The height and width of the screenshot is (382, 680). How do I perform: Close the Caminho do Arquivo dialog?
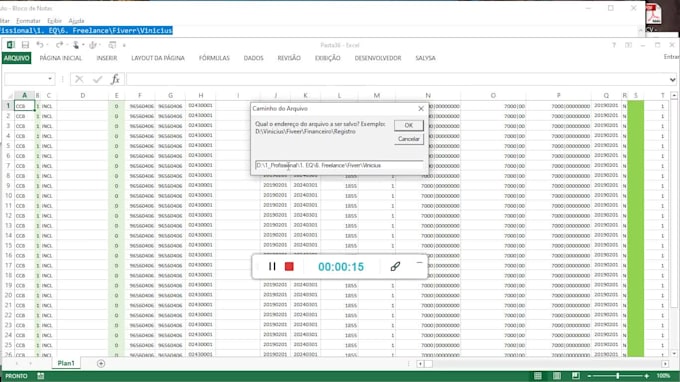click(421, 109)
